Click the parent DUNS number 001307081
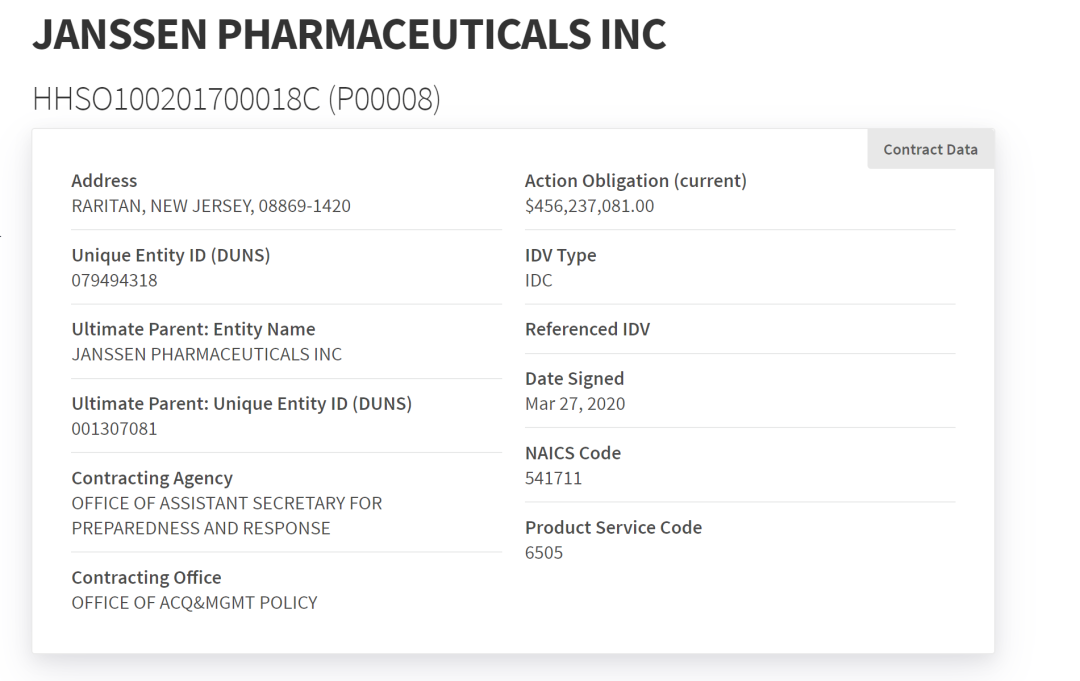The image size is (1080, 681). coord(114,429)
